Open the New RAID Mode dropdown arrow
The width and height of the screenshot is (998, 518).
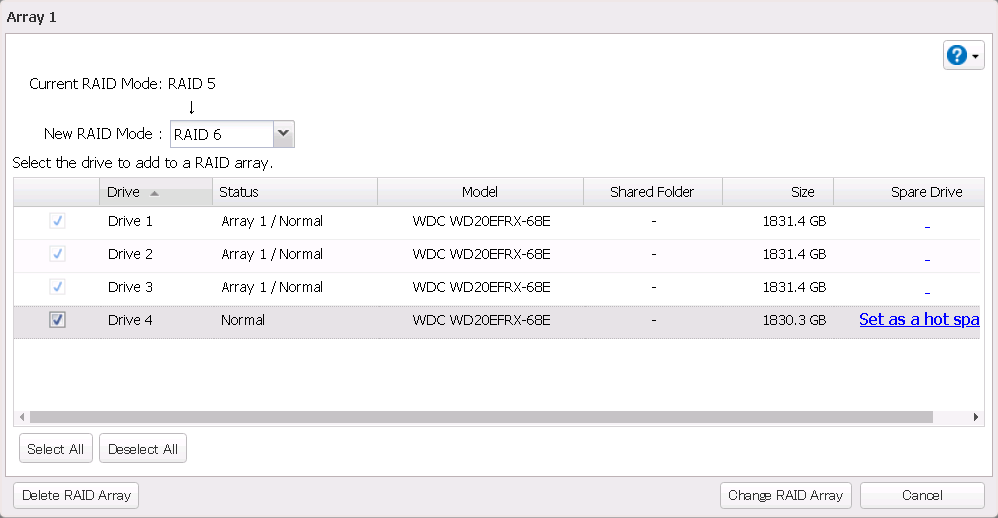(x=283, y=134)
